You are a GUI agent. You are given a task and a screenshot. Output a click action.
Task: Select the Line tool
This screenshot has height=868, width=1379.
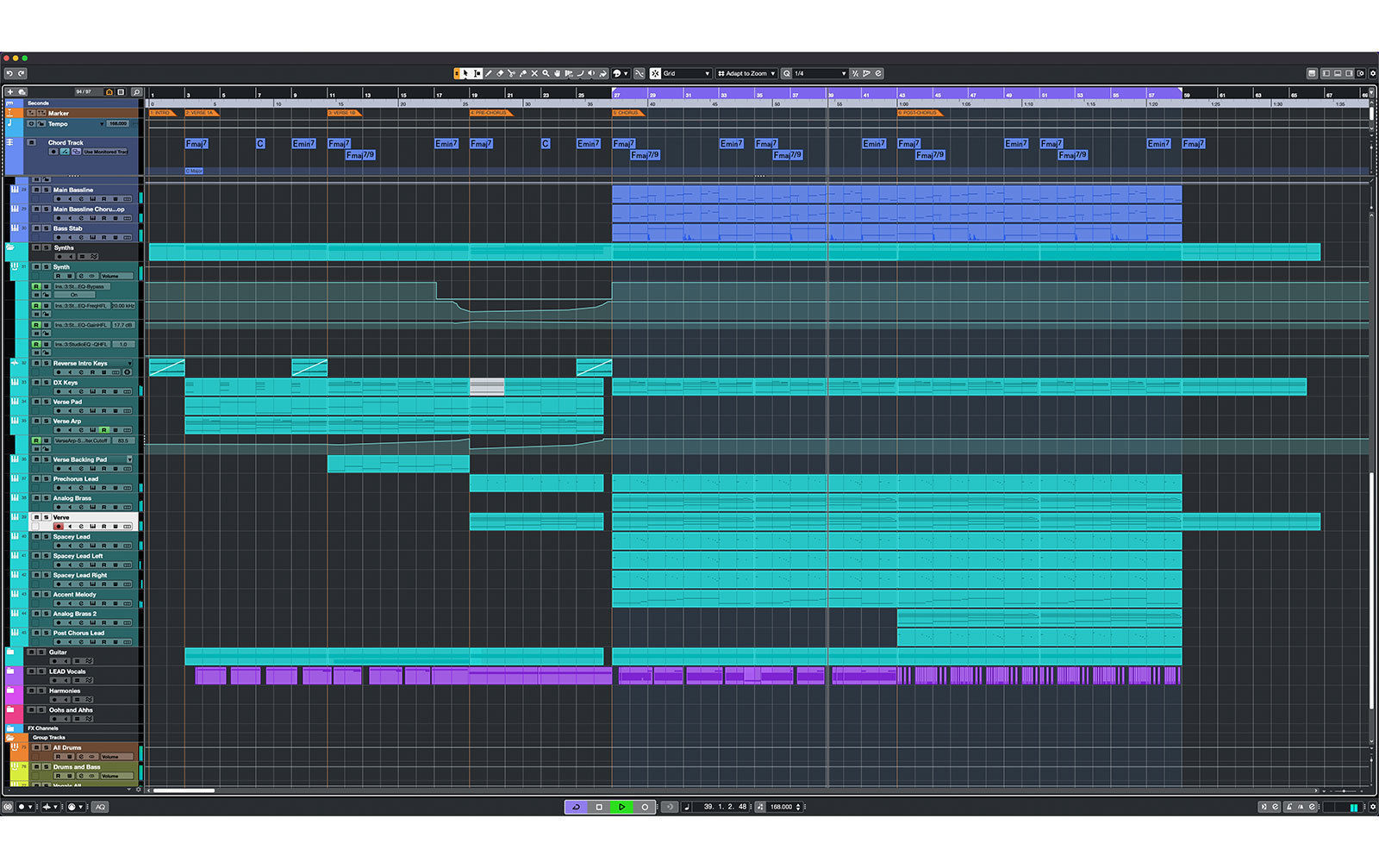coord(580,73)
